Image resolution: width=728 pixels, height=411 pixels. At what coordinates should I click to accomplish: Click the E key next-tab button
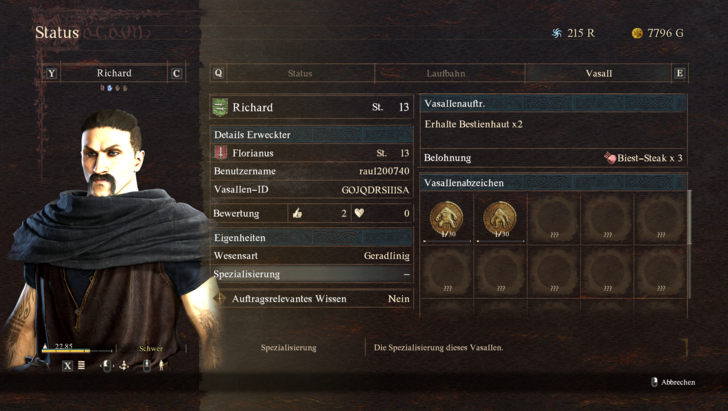680,73
